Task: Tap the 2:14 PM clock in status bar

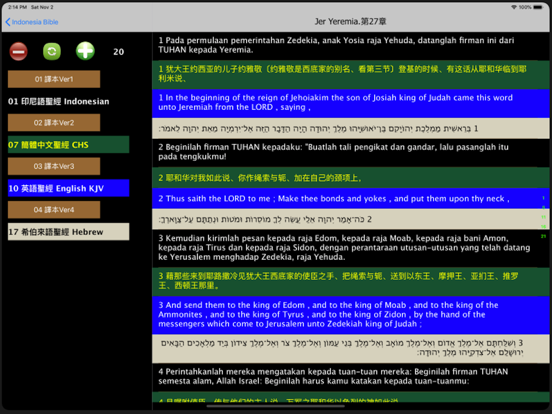Action: point(18,7)
